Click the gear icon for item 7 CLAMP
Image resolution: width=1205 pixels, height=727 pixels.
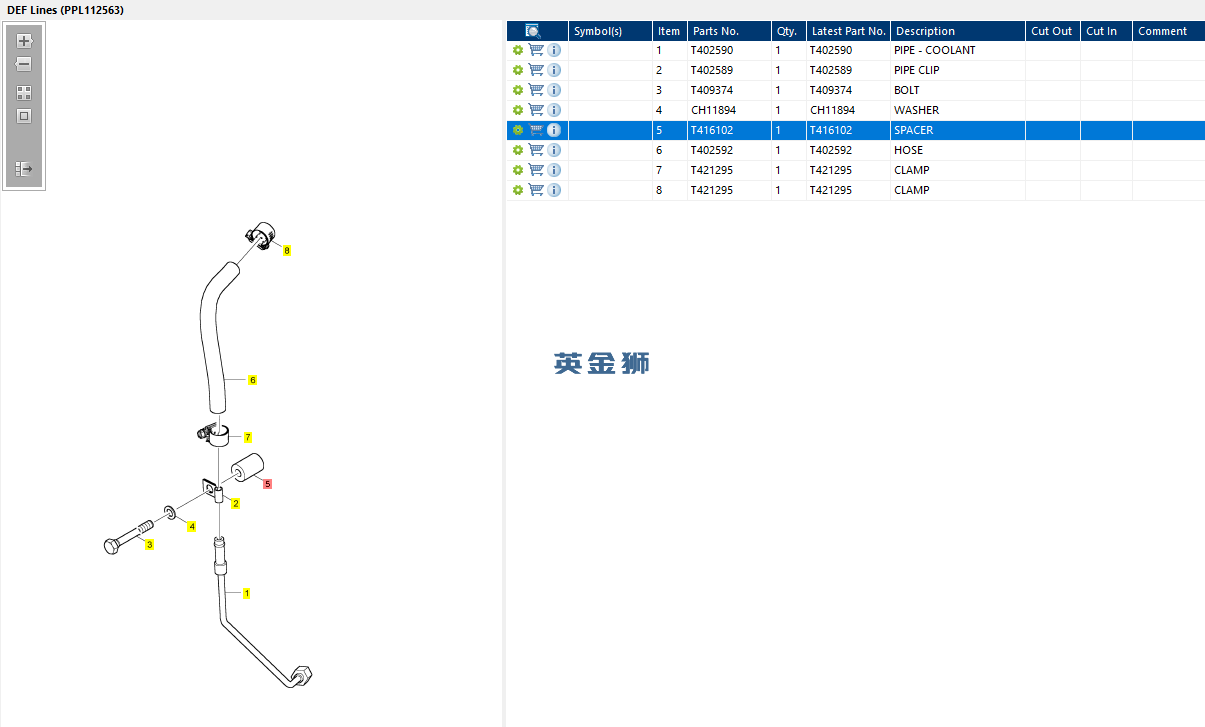[x=518, y=170]
